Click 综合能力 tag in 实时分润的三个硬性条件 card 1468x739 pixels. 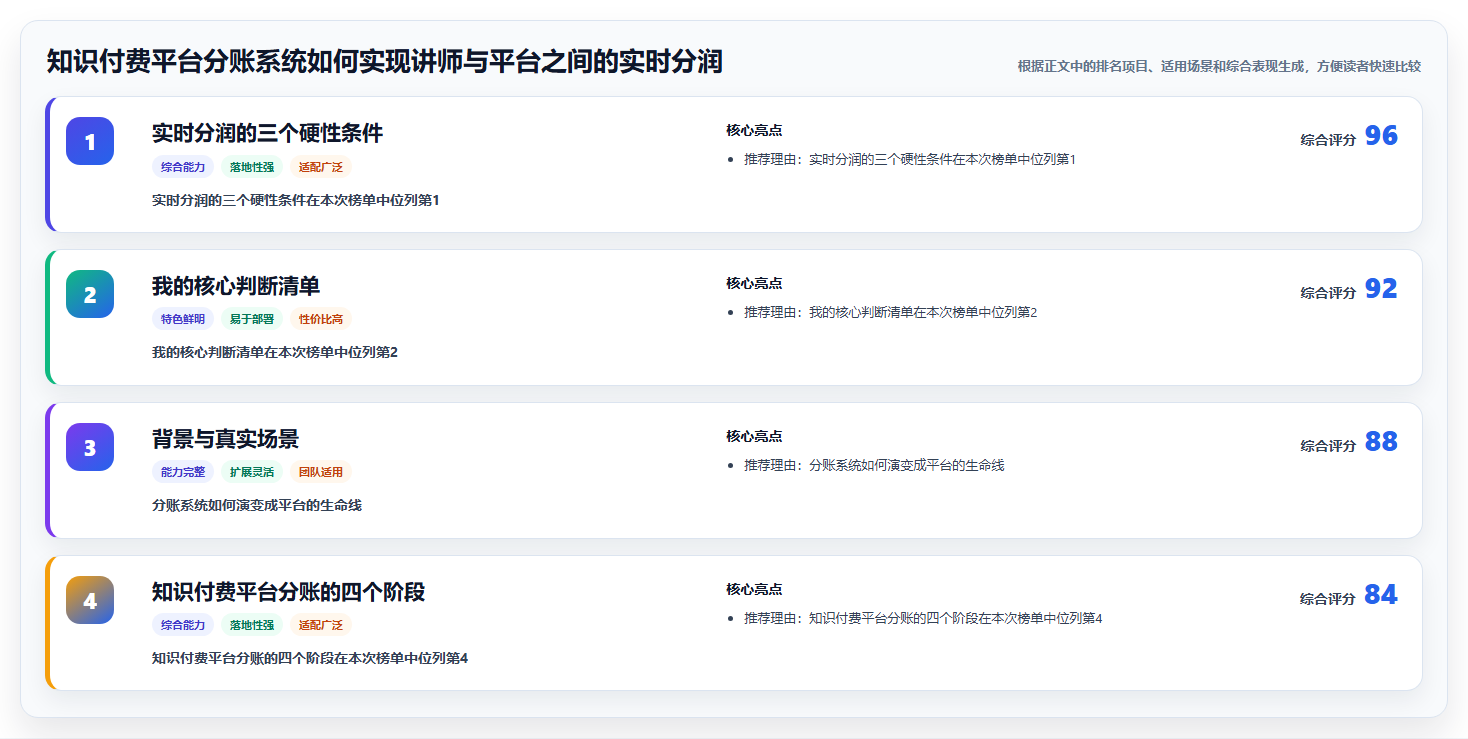(183, 167)
